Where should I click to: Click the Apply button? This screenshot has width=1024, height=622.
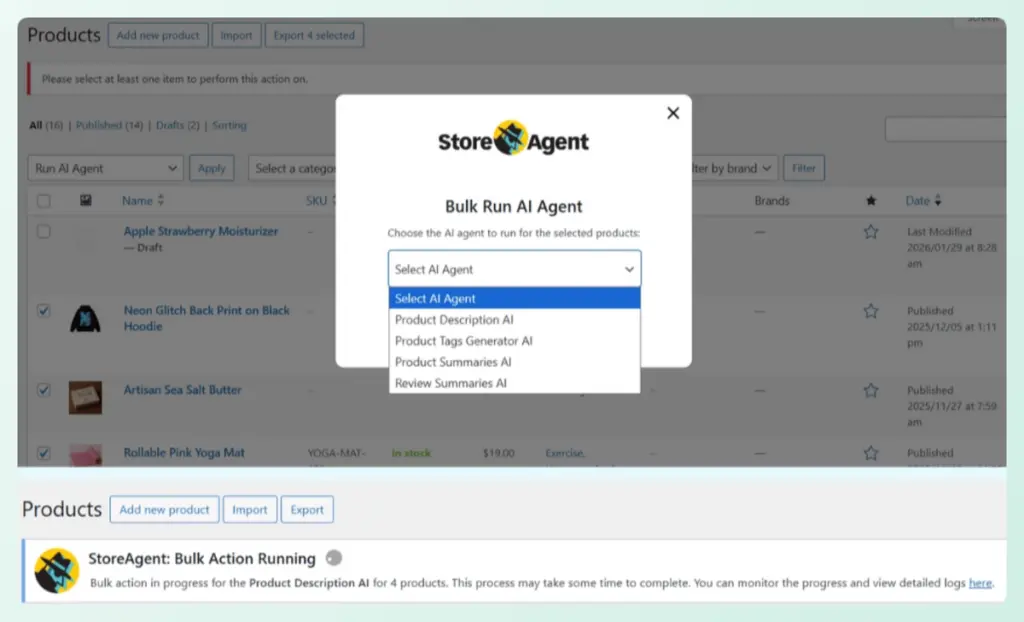coord(211,167)
